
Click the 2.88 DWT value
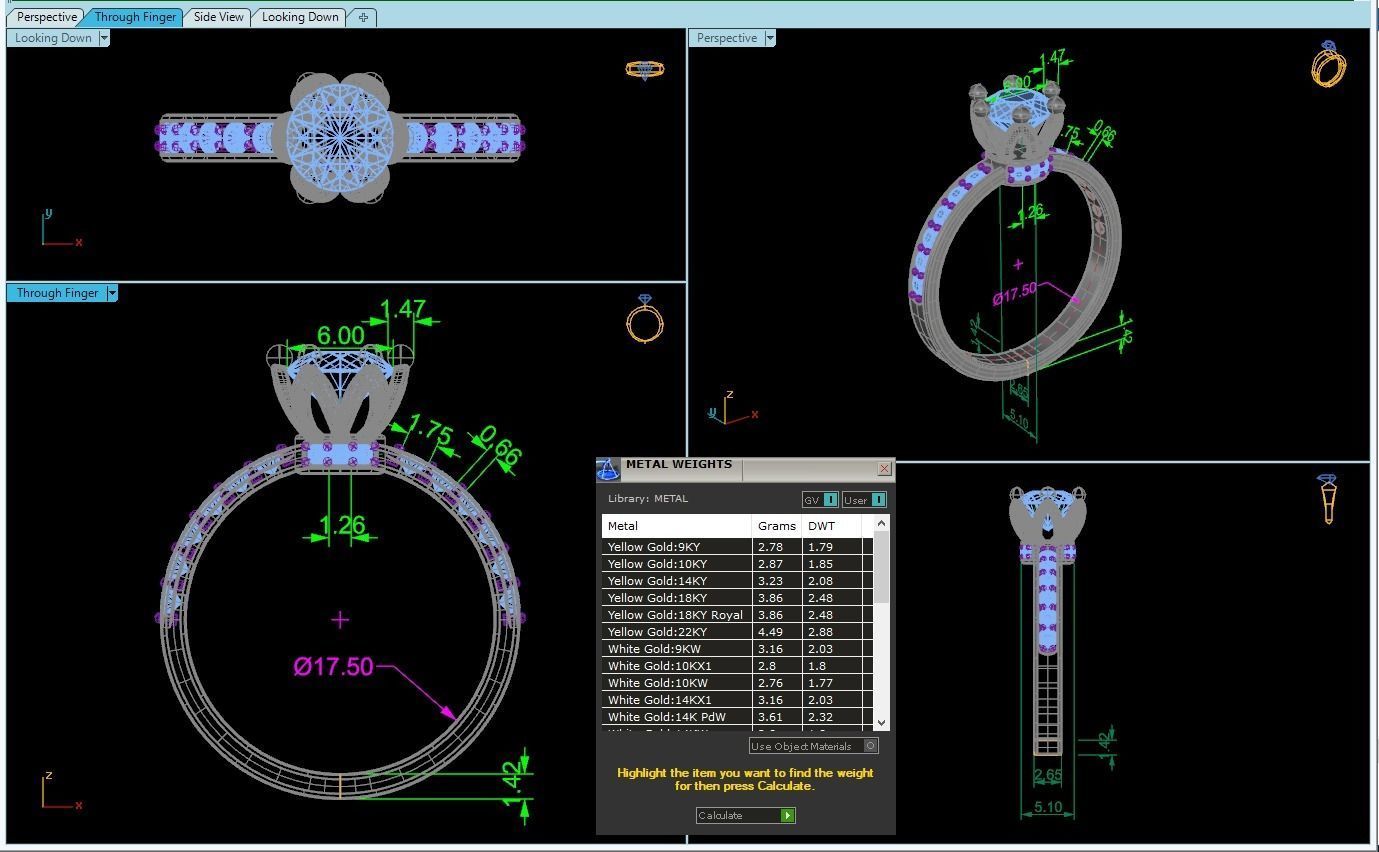pyautogui.click(x=820, y=632)
